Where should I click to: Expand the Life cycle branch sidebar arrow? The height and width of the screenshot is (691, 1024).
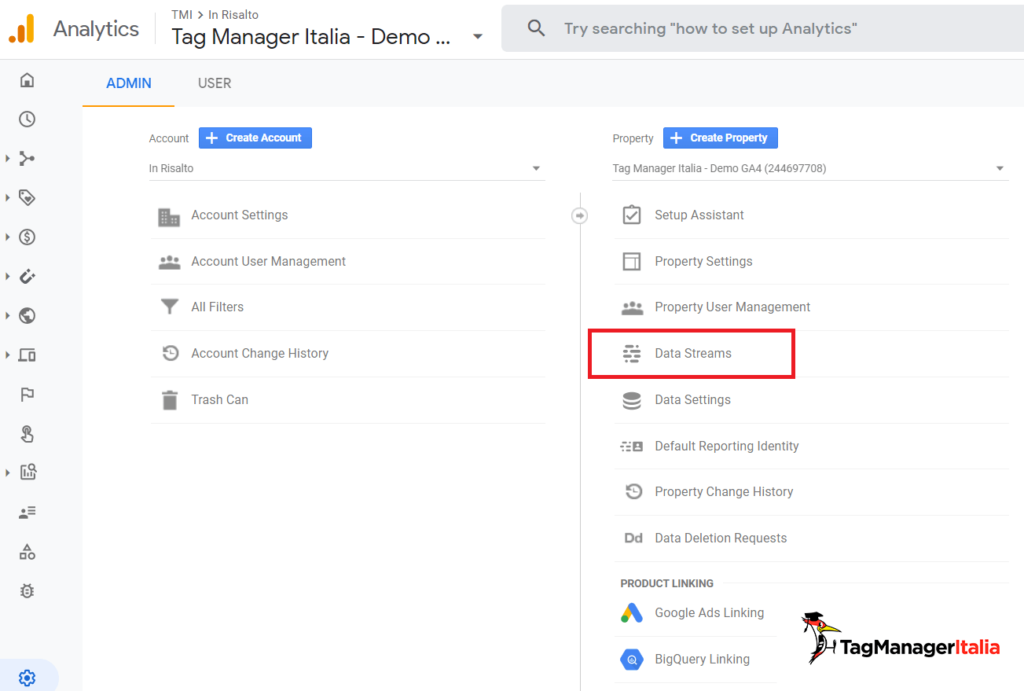click(8, 159)
